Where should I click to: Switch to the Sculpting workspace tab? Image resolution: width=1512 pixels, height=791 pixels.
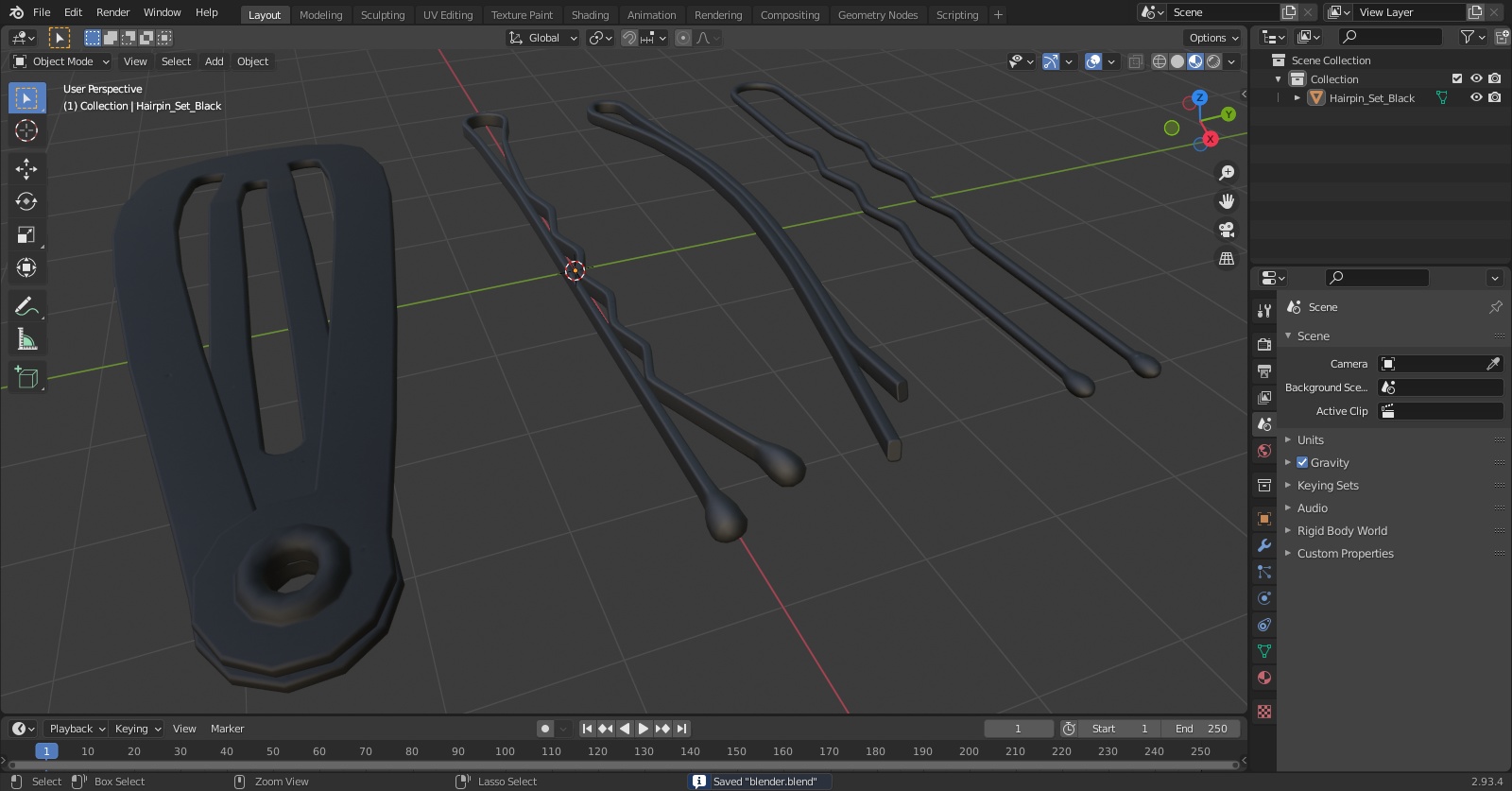coord(383,15)
